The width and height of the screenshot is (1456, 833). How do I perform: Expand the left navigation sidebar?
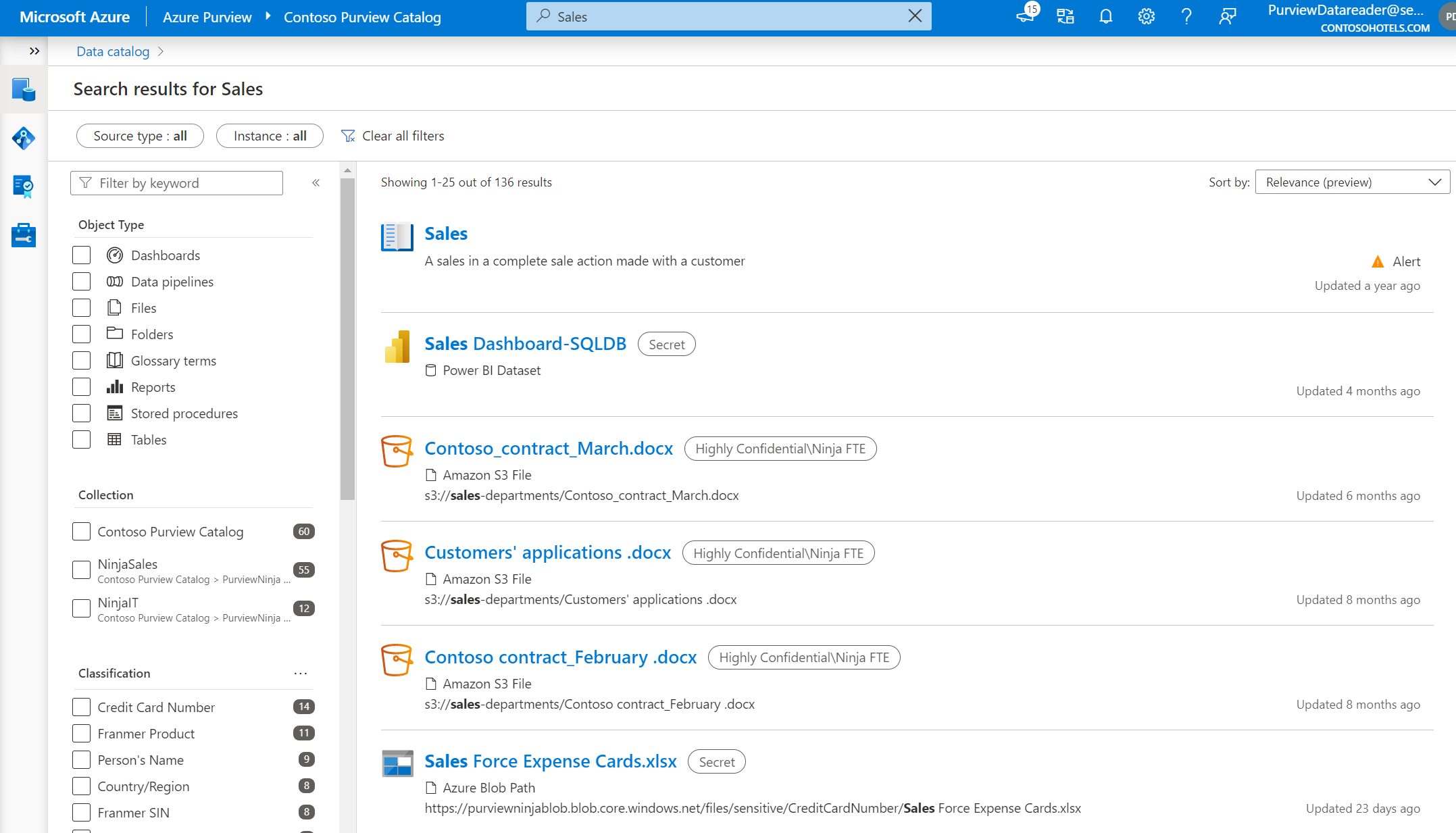click(x=34, y=51)
